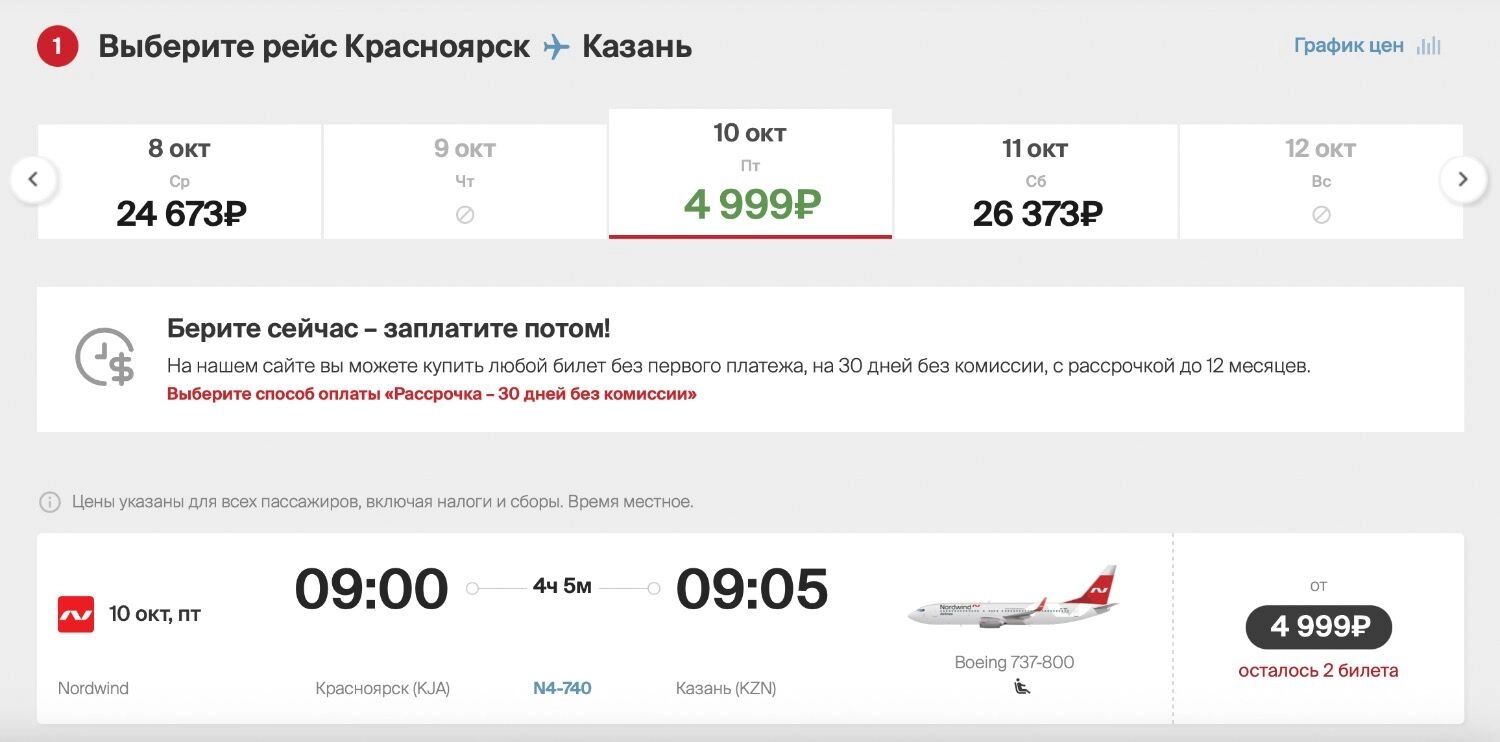This screenshot has height=742, width=1500.
Task: Click the 4 999₽ fare button
Action: (x=1318, y=627)
